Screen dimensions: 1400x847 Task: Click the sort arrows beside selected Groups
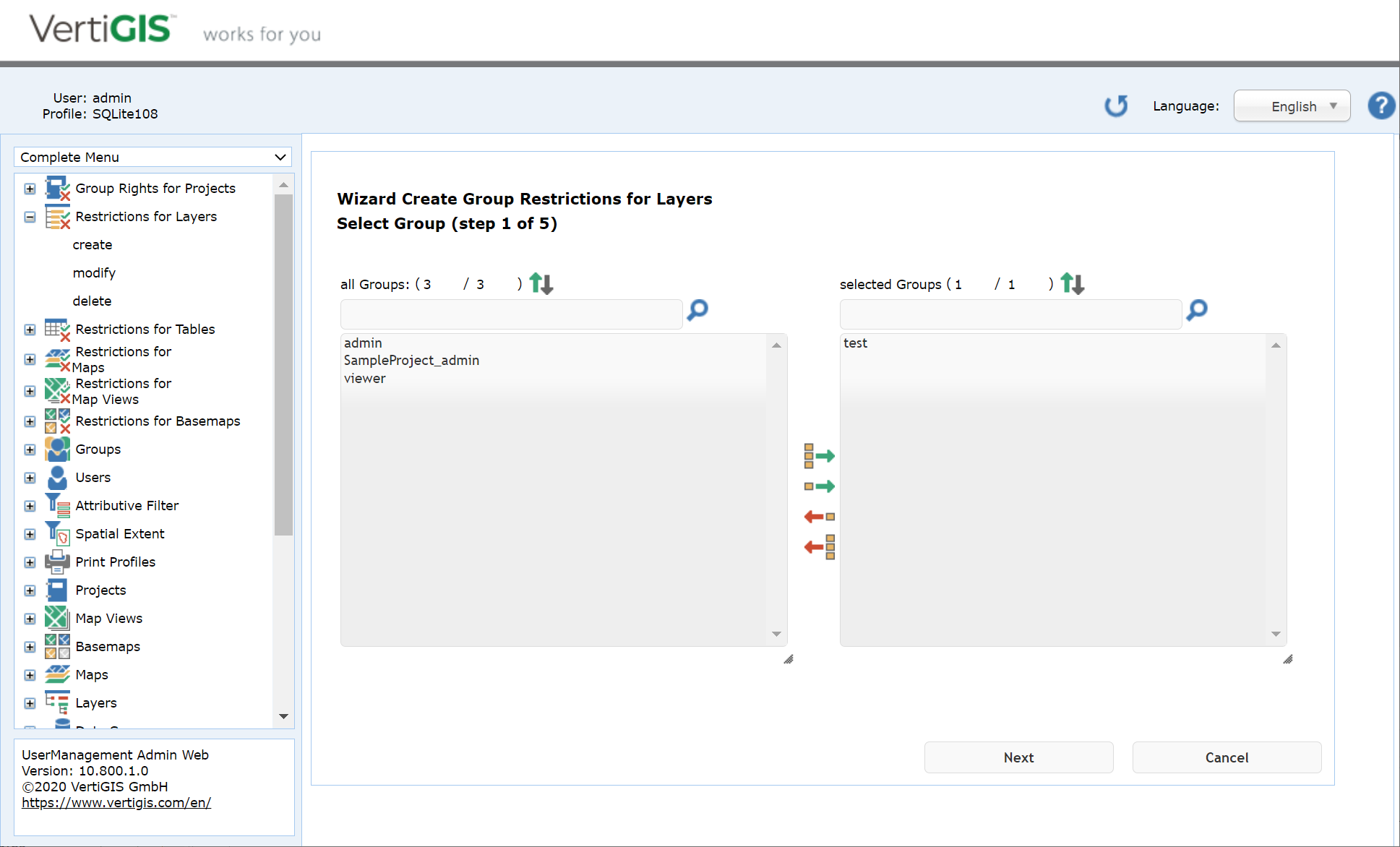pyautogui.click(x=1072, y=283)
